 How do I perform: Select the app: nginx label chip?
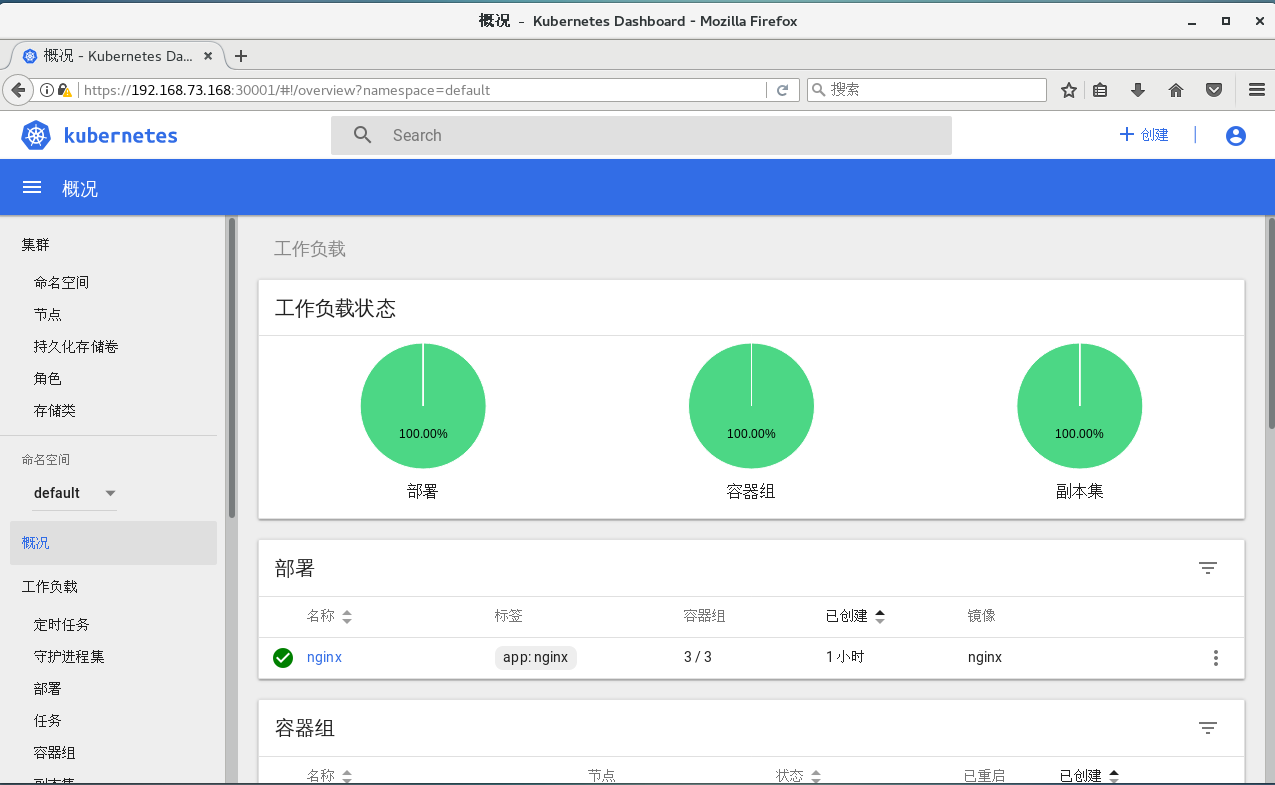point(535,657)
